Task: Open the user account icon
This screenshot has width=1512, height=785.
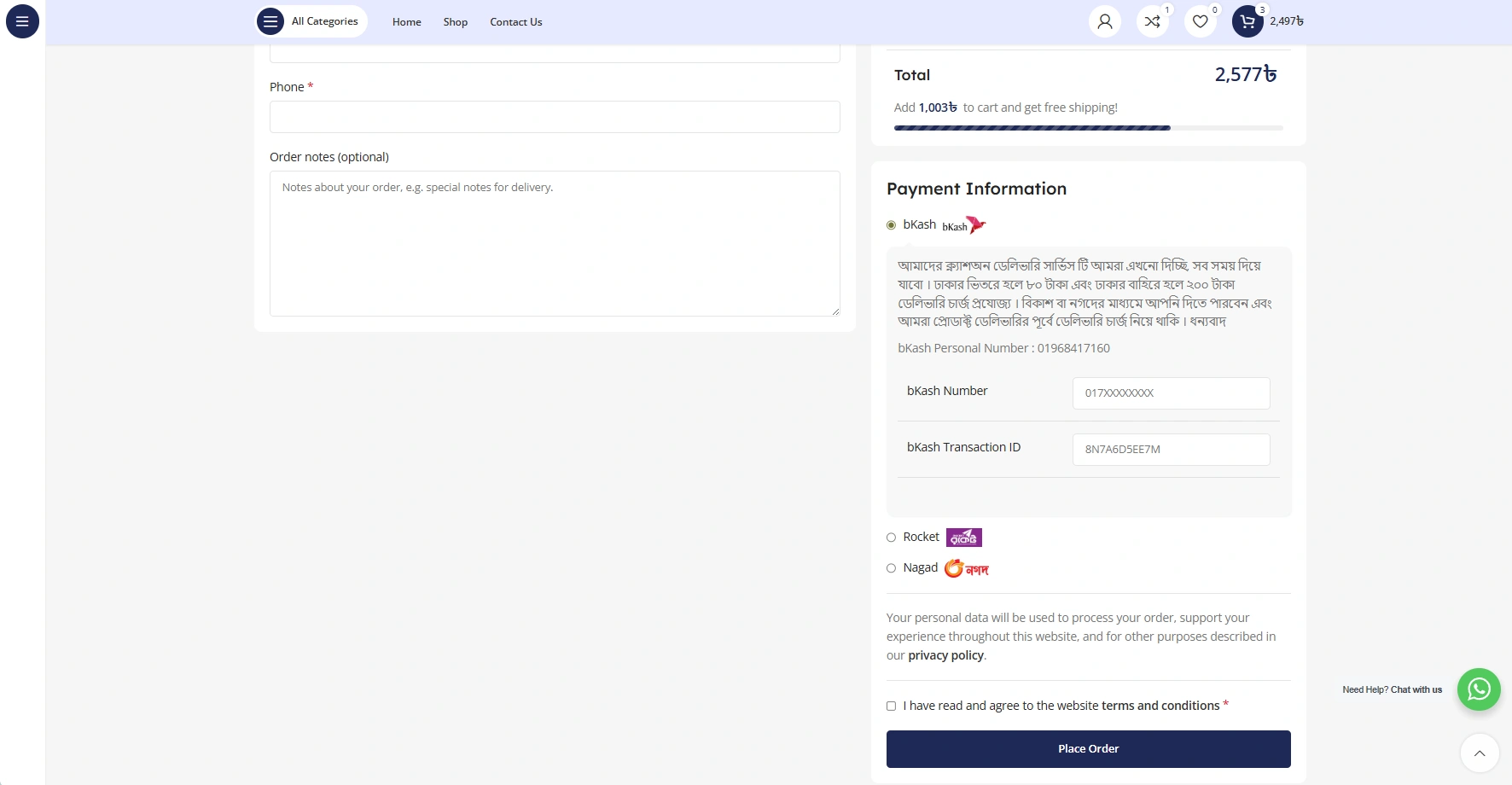Action: (1104, 21)
